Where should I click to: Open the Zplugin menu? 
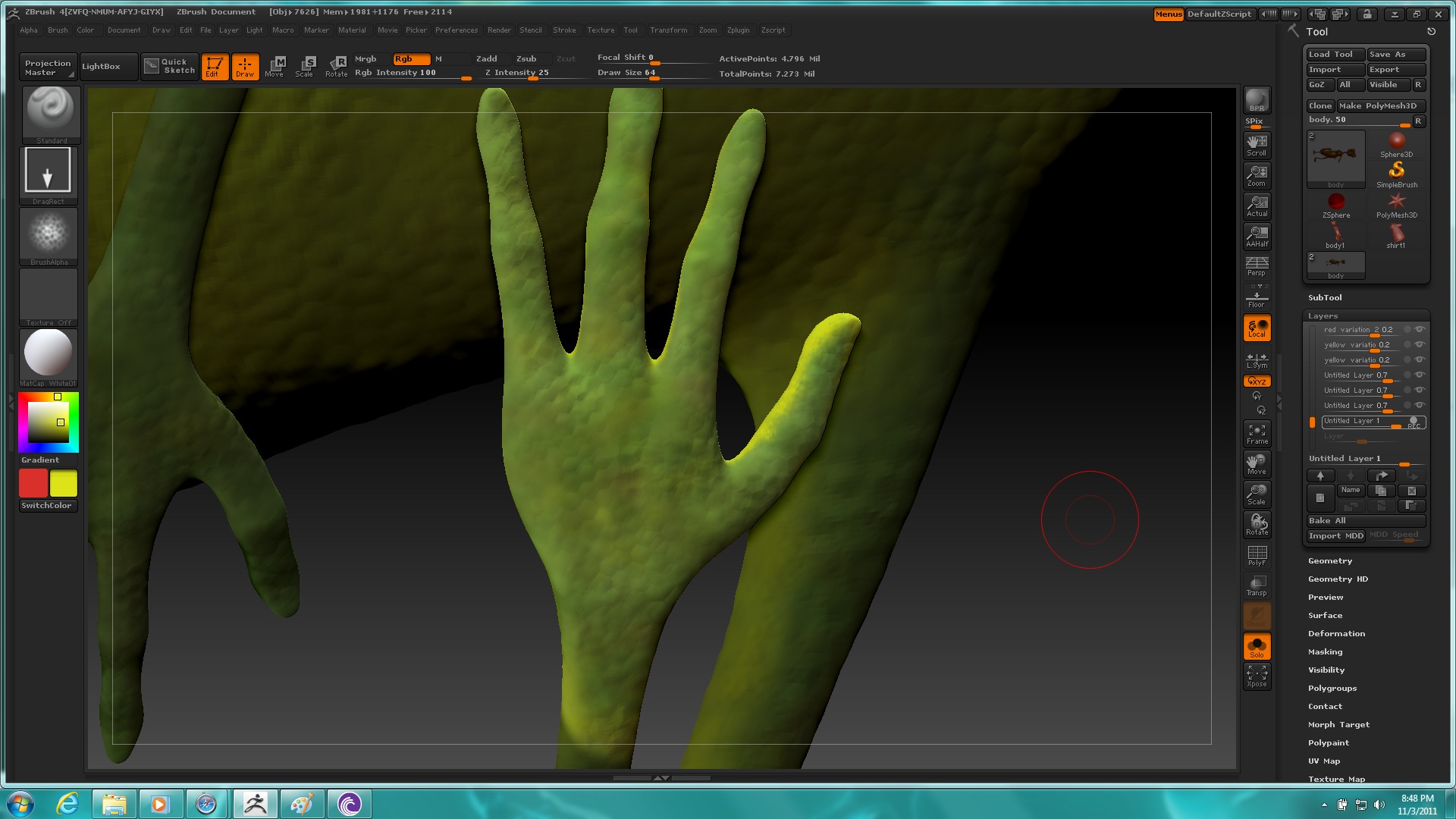738,30
